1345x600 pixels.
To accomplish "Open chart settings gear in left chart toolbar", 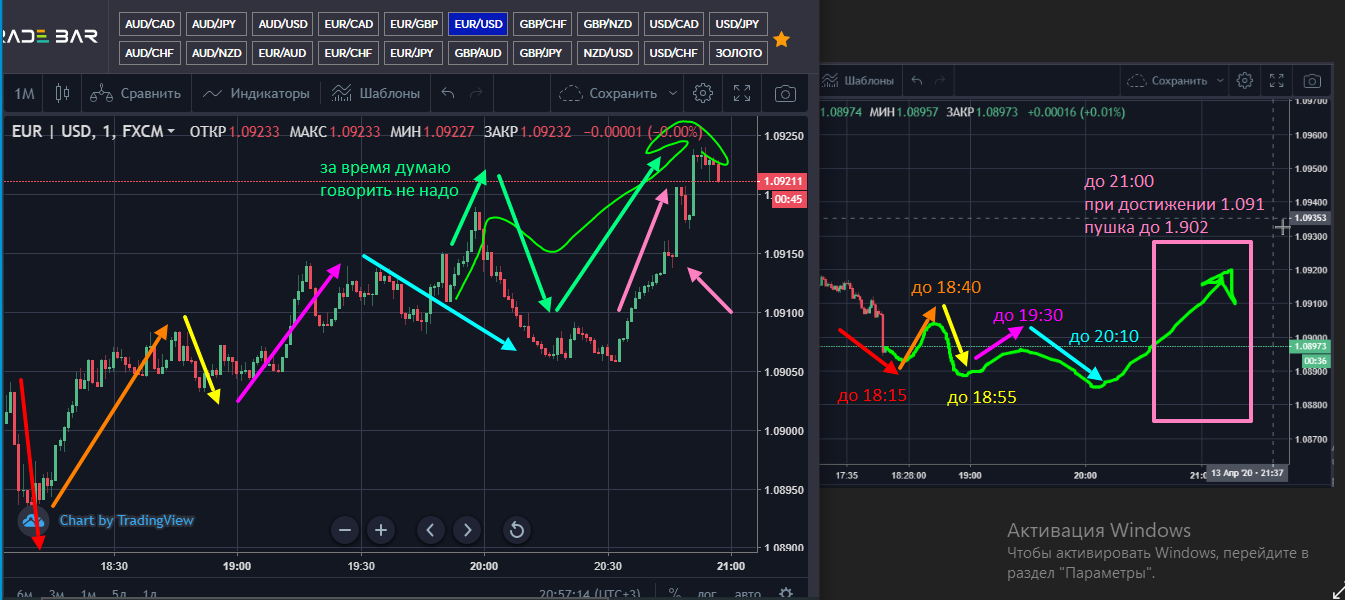I will click(x=703, y=93).
